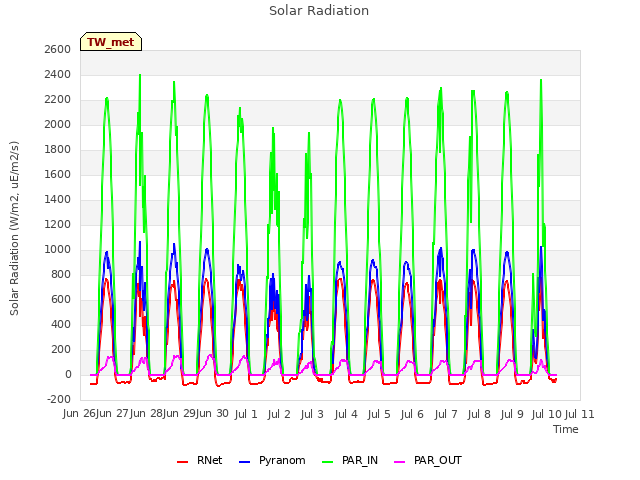640x480 pixels.
Task: Click the Jul 11 x-axis label
Action: [579, 414]
